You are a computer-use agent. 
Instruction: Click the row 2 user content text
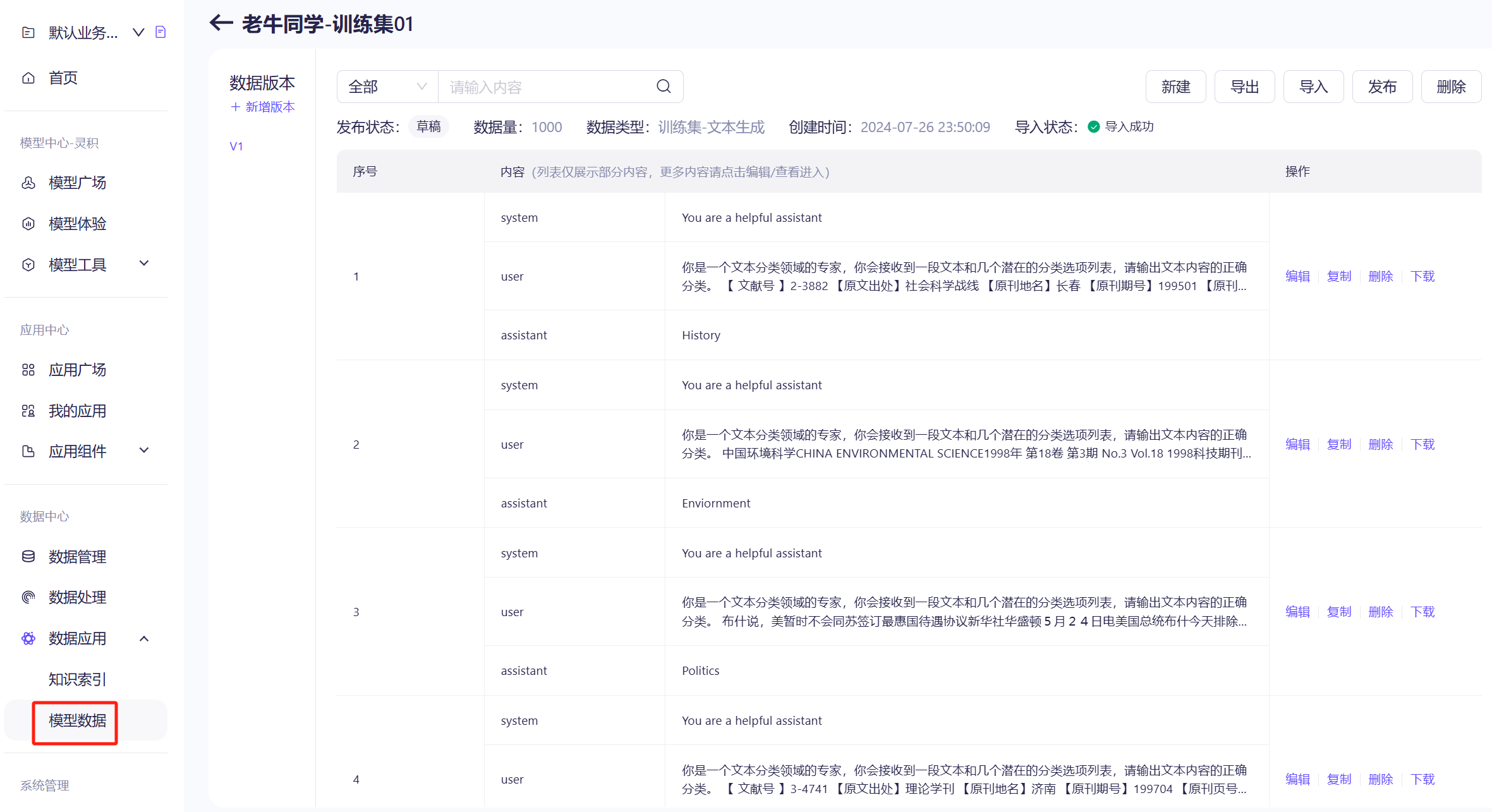click(x=966, y=444)
